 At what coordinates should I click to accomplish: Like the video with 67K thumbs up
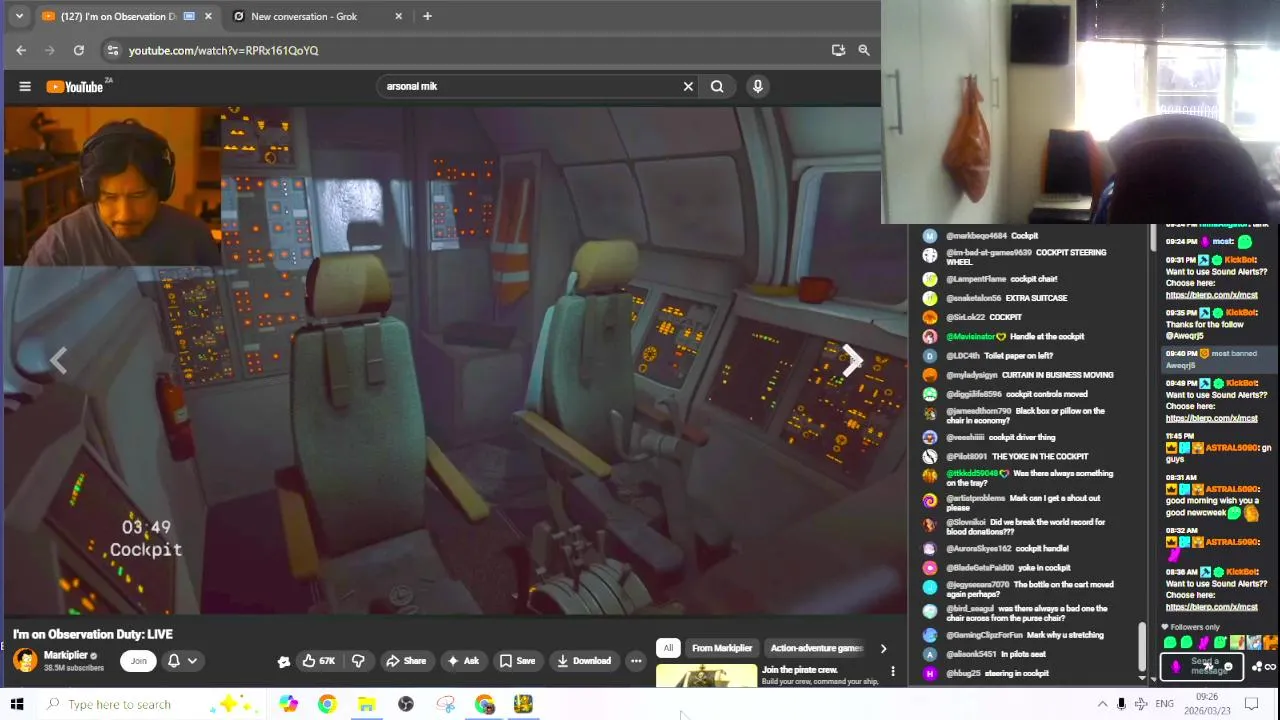coord(319,661)
